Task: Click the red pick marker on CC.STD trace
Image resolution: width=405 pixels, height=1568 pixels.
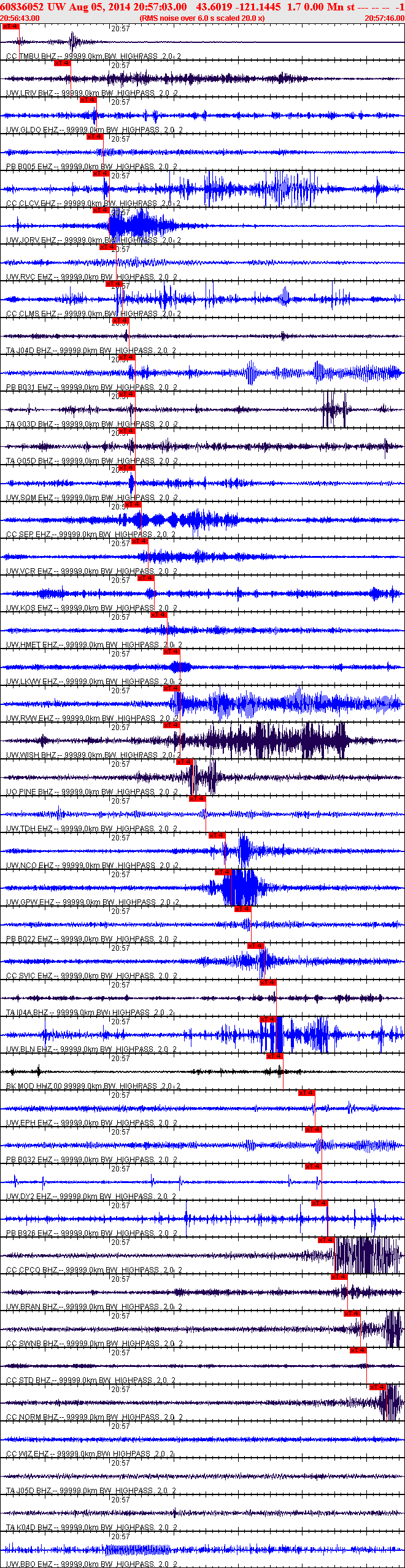Action: [358, 1350]
